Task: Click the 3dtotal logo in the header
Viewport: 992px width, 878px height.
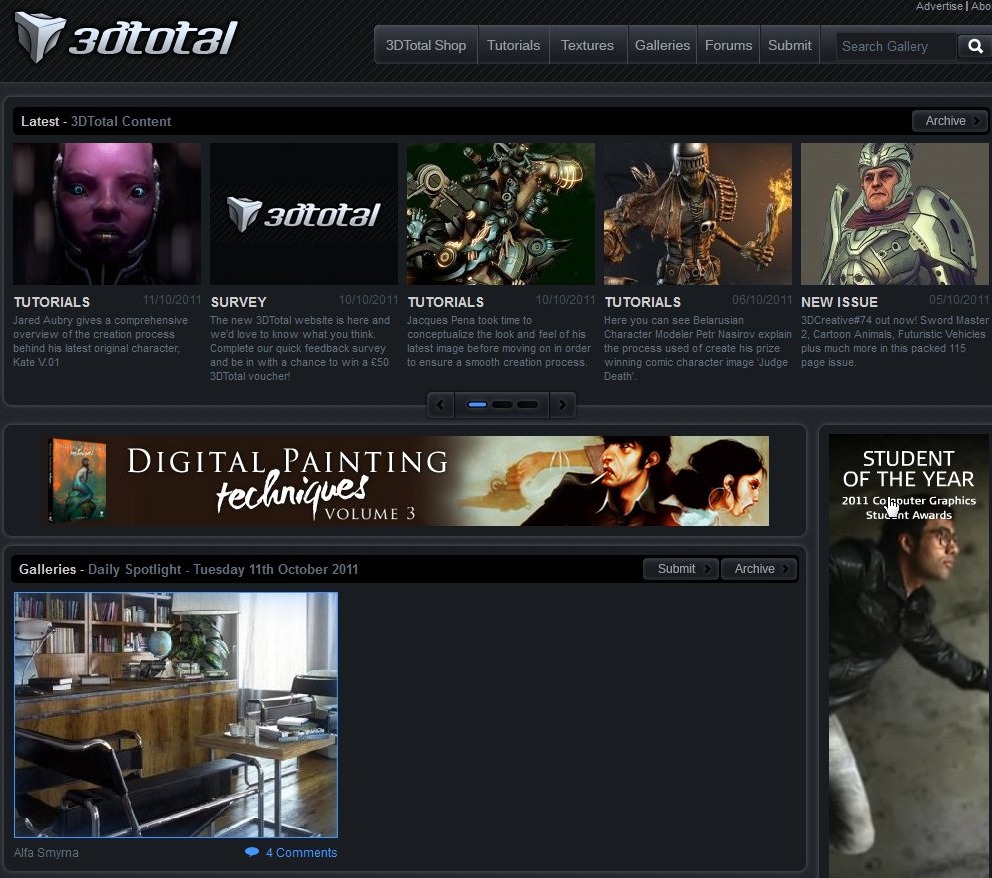Action: [126, 37]
